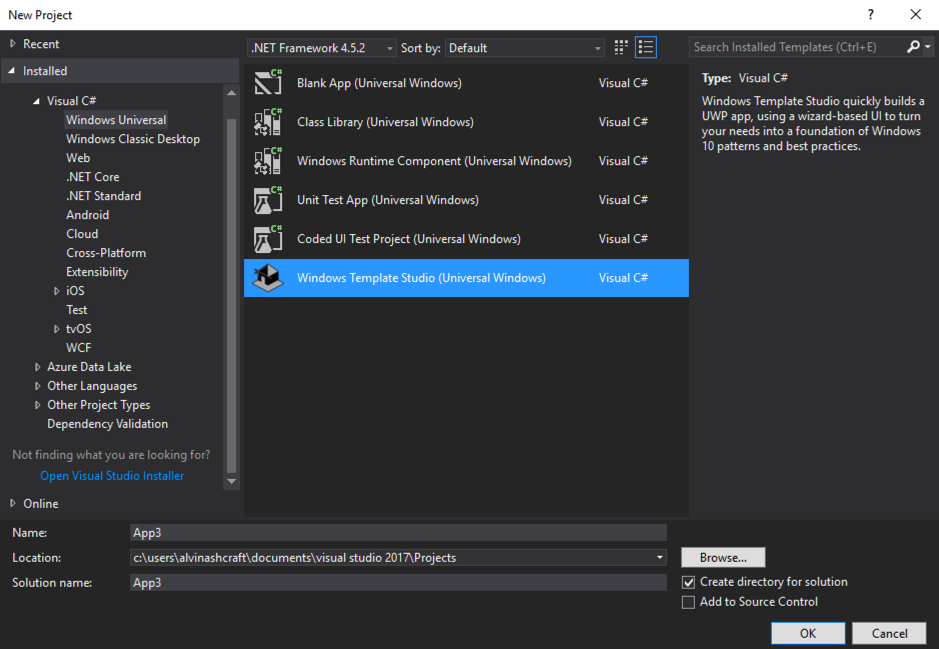Click the category tree scrollbar thumb
This screenshot has width=939, height=649.
232,296
